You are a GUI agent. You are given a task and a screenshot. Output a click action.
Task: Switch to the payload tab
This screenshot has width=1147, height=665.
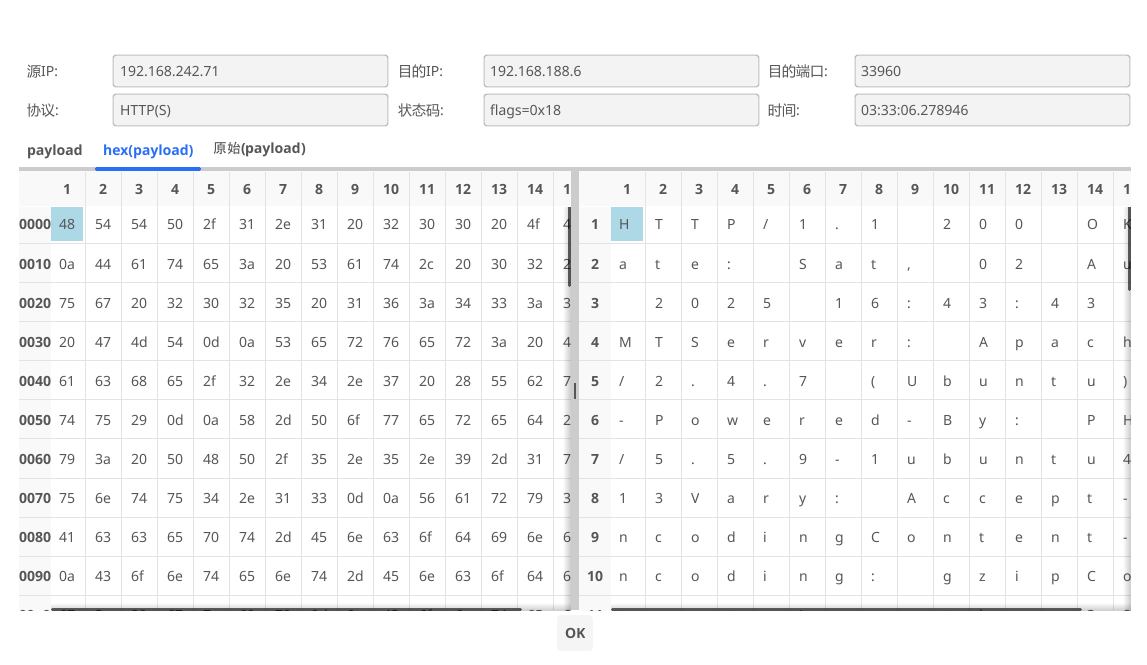tap(54, 150)
